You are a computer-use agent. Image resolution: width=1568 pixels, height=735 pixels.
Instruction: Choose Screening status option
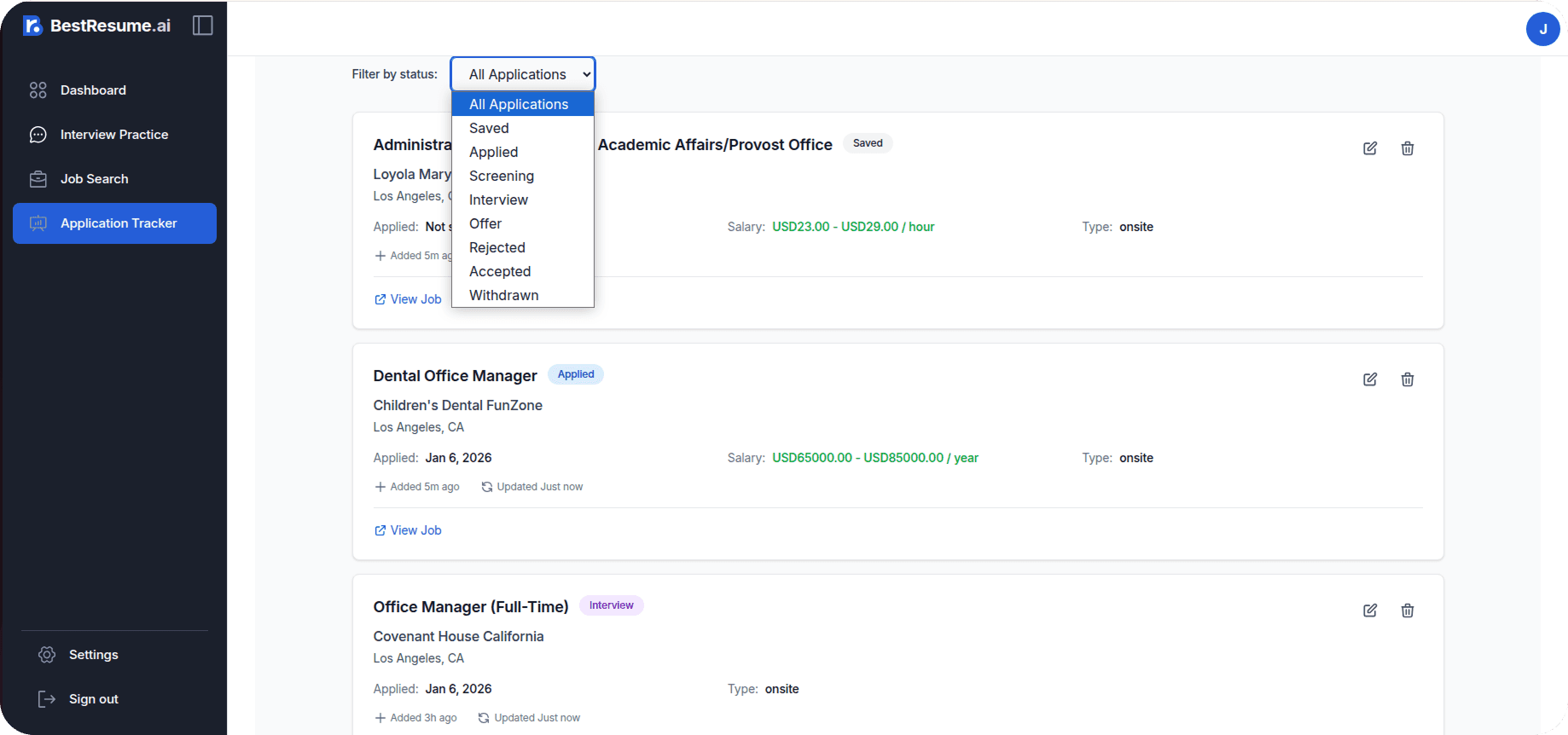523,176
